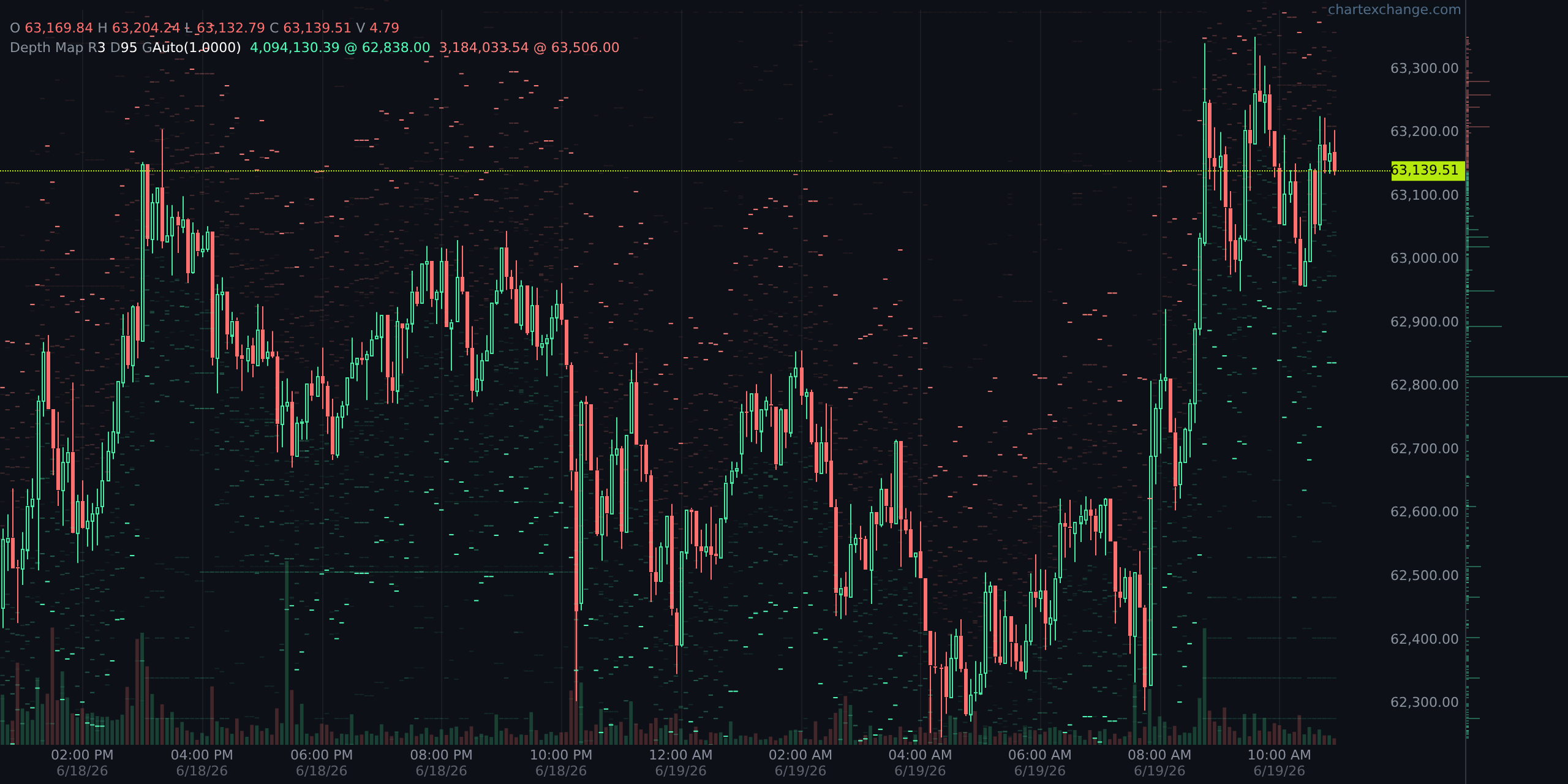Viewport: 1568px width, 784px height.
Task: Click the Depth Map indicator label
Action: click(x=47, y=48)
